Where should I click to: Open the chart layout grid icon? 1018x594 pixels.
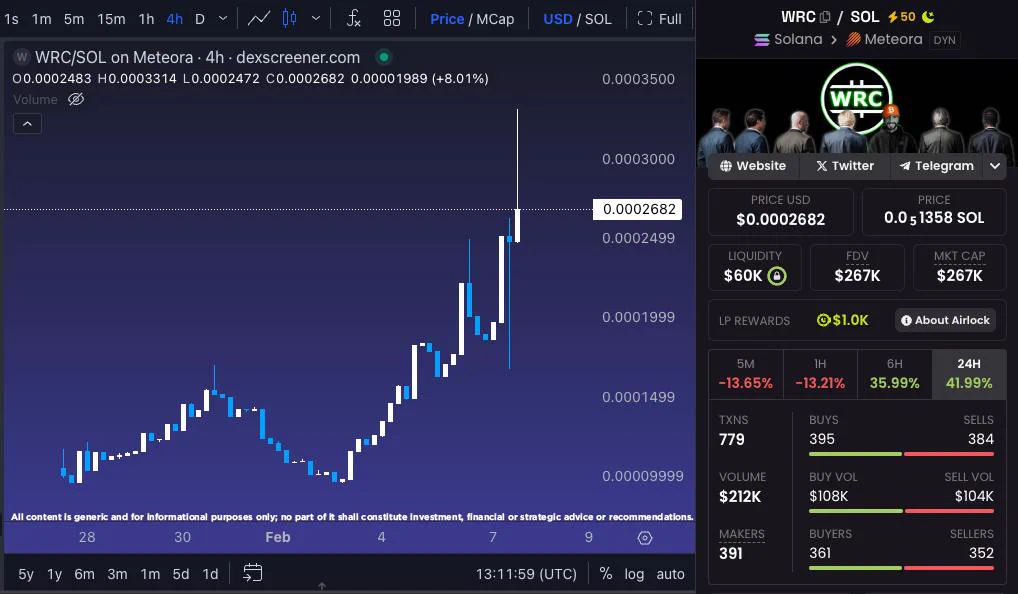[391, 19]
